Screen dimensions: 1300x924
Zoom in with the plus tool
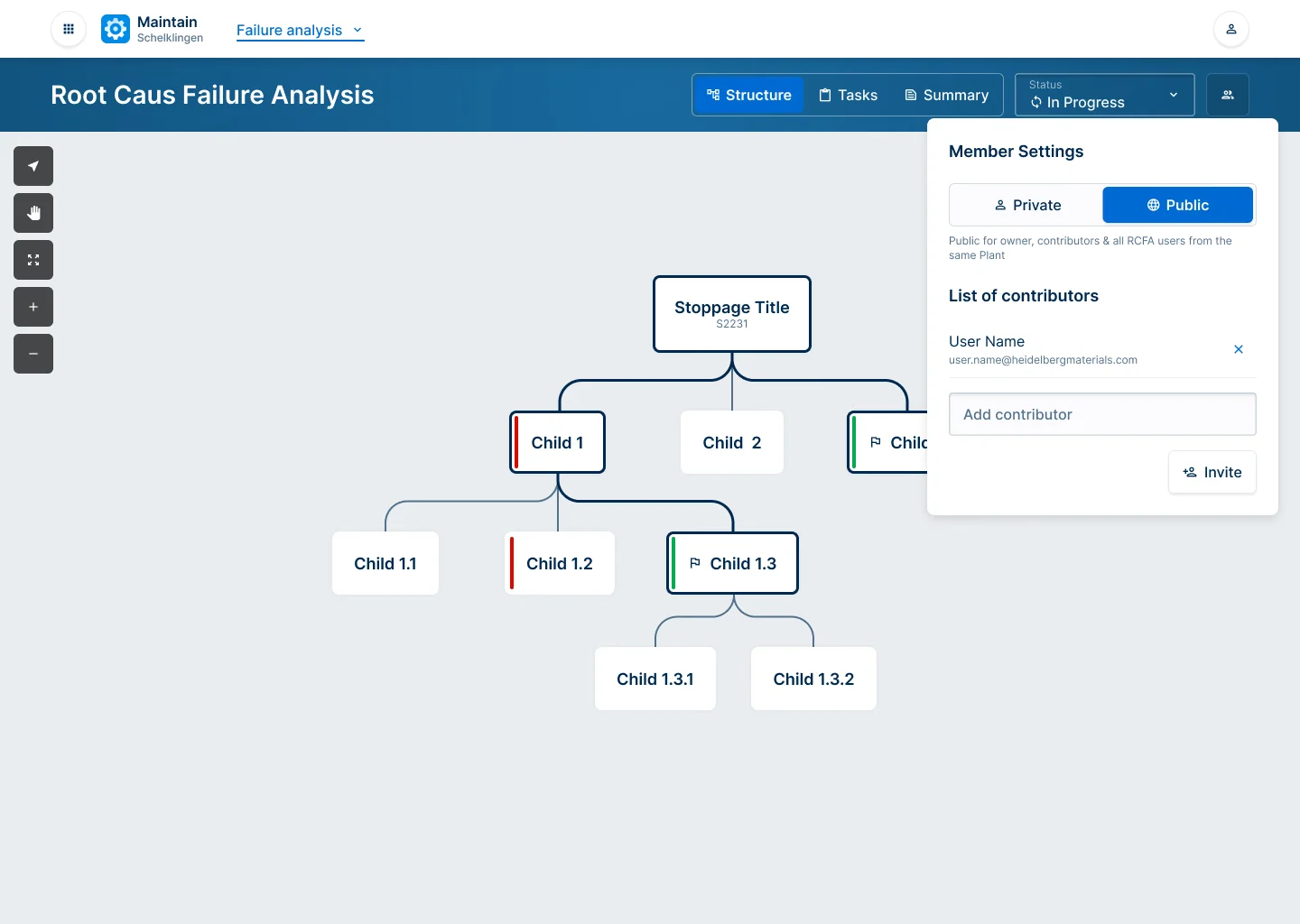click(x=33, y=307)
